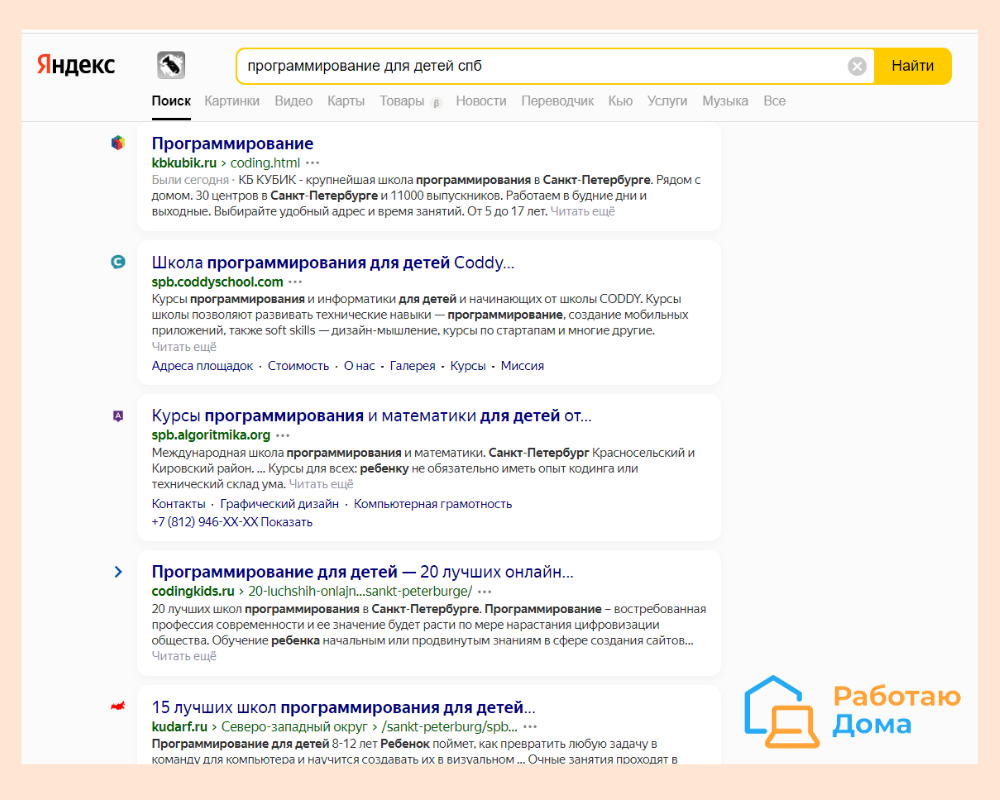1000x800 pixels.
Task: Click the kbkubik.ru domain link
Action: [184, 163]
